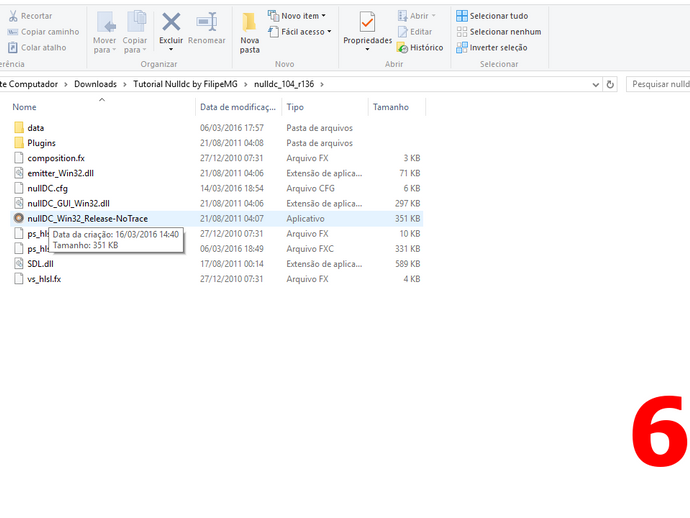Click the Recortar scissors button
The image size is (690, 518).
(x=30, y=16)
